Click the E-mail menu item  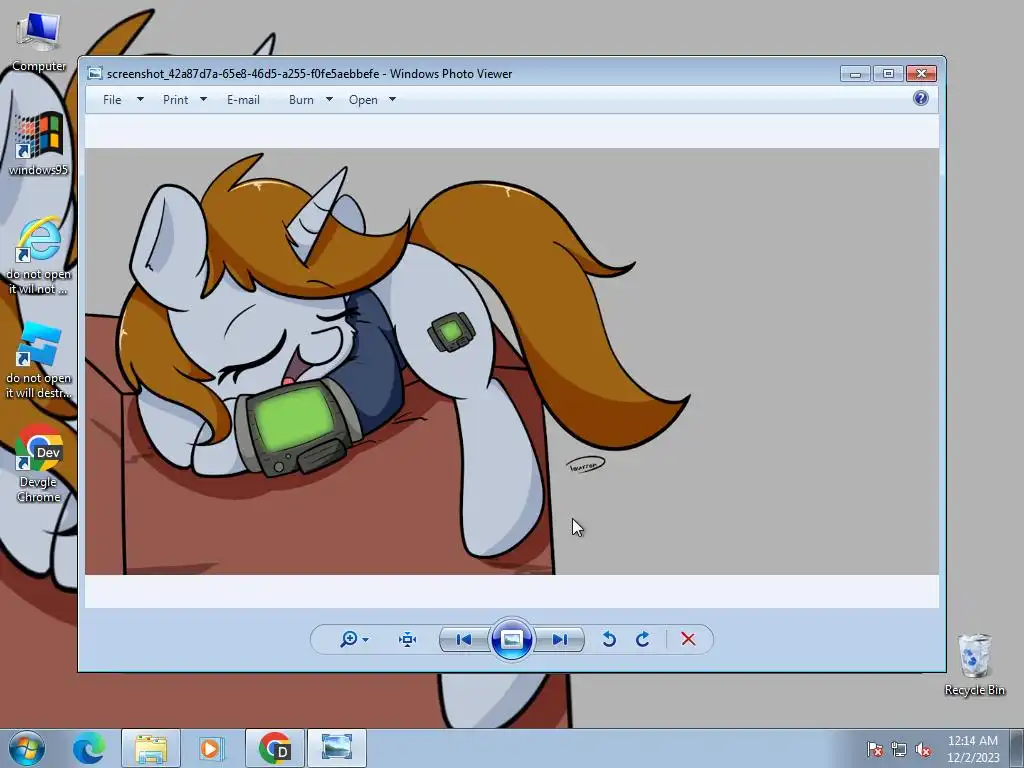243,100
